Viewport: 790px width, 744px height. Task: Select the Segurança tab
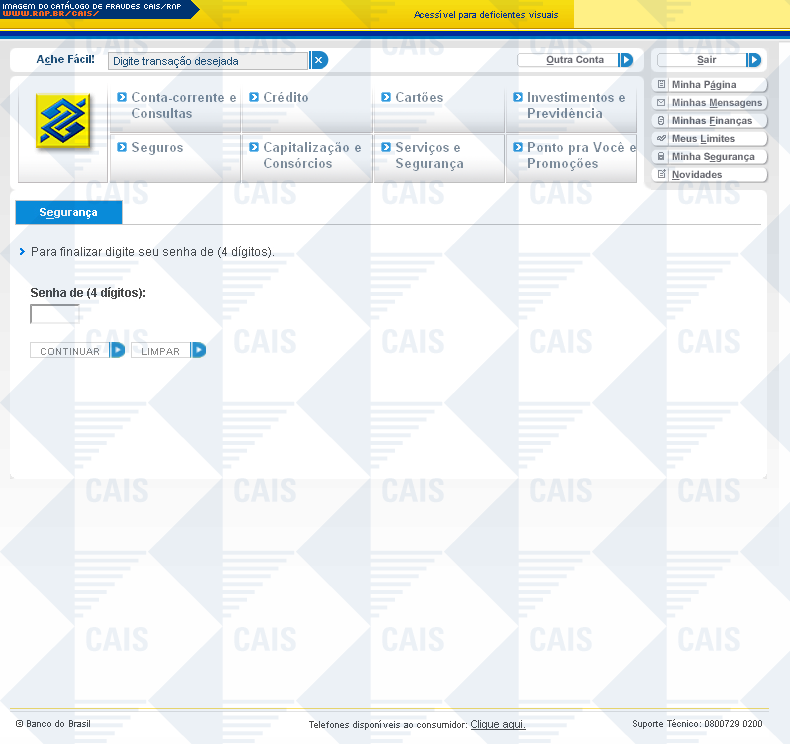tap(68, 212)
